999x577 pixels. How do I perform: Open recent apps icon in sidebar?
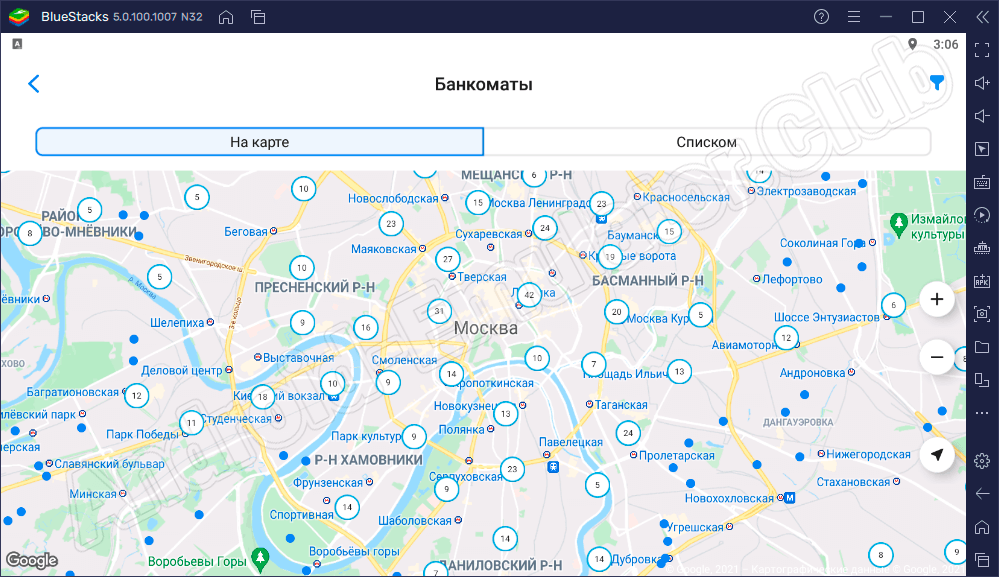tap(982, 560)
